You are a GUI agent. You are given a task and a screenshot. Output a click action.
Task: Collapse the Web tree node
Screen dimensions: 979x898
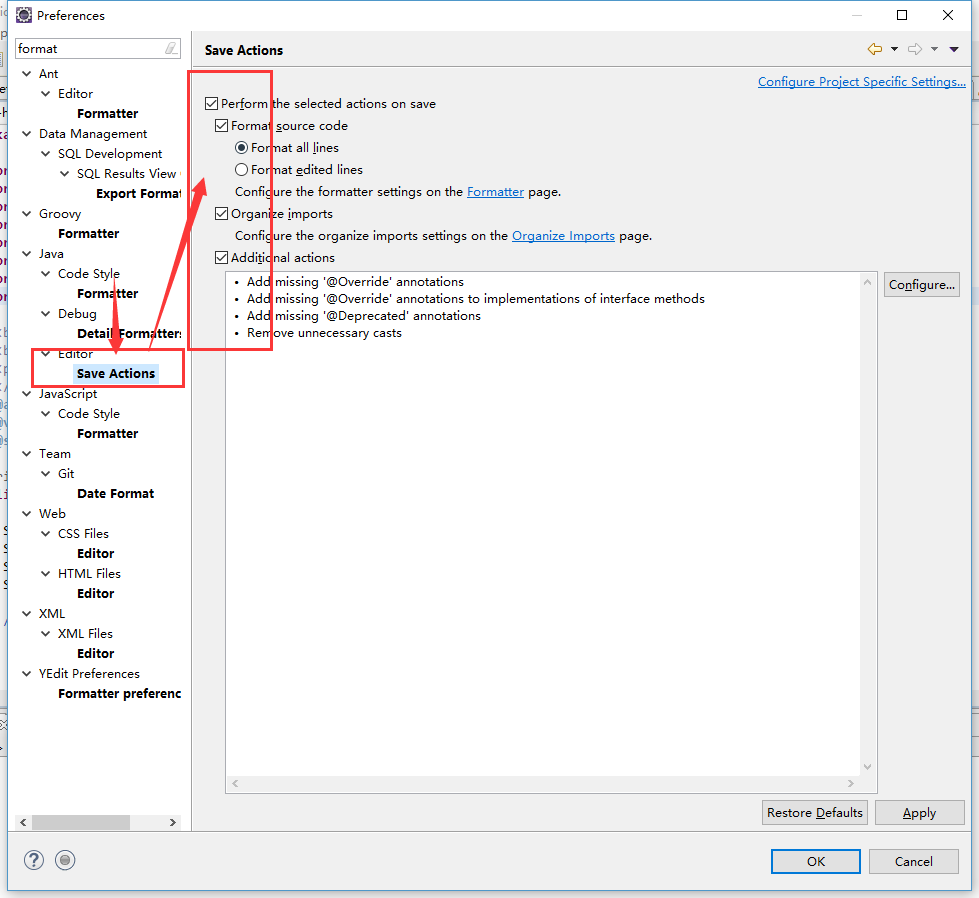pyautogui.click(x=27, y=513)
